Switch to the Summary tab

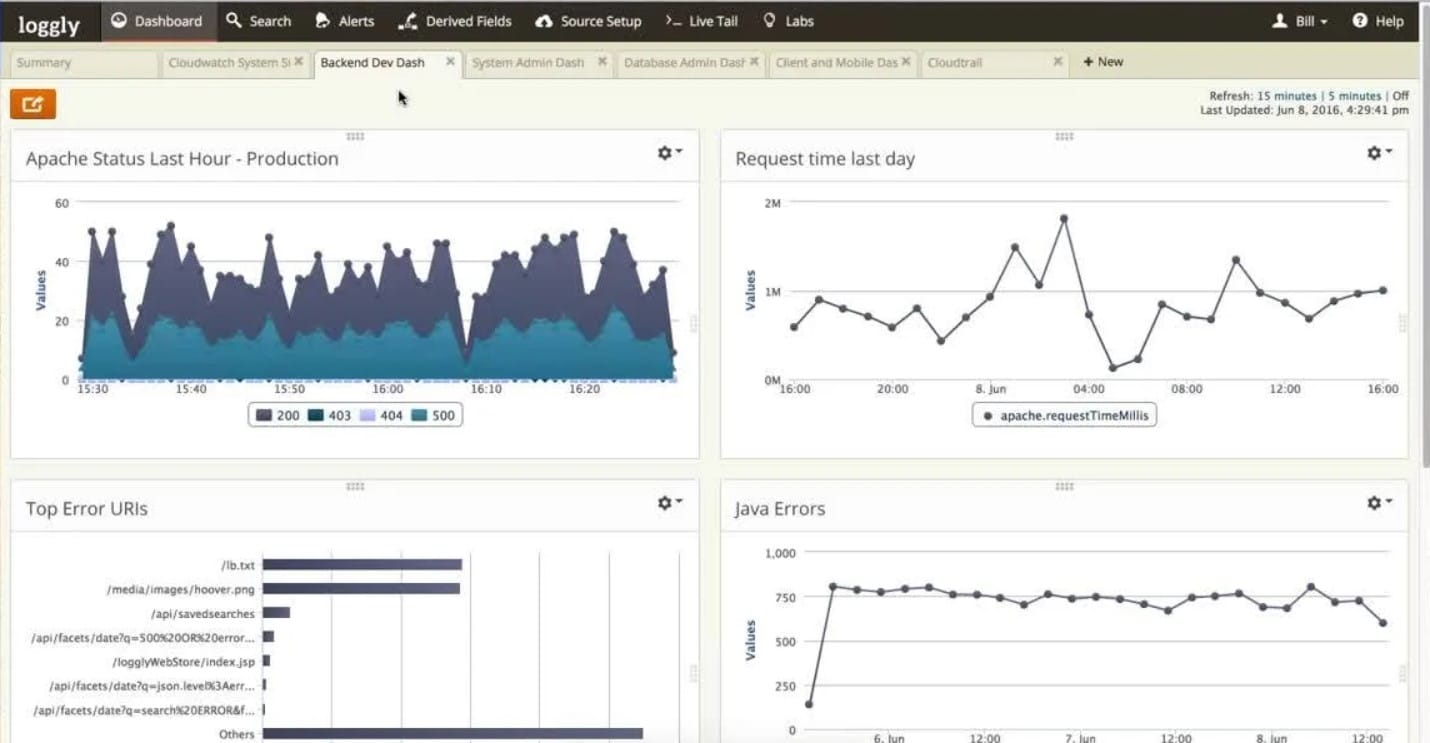[x=84, y=63]
